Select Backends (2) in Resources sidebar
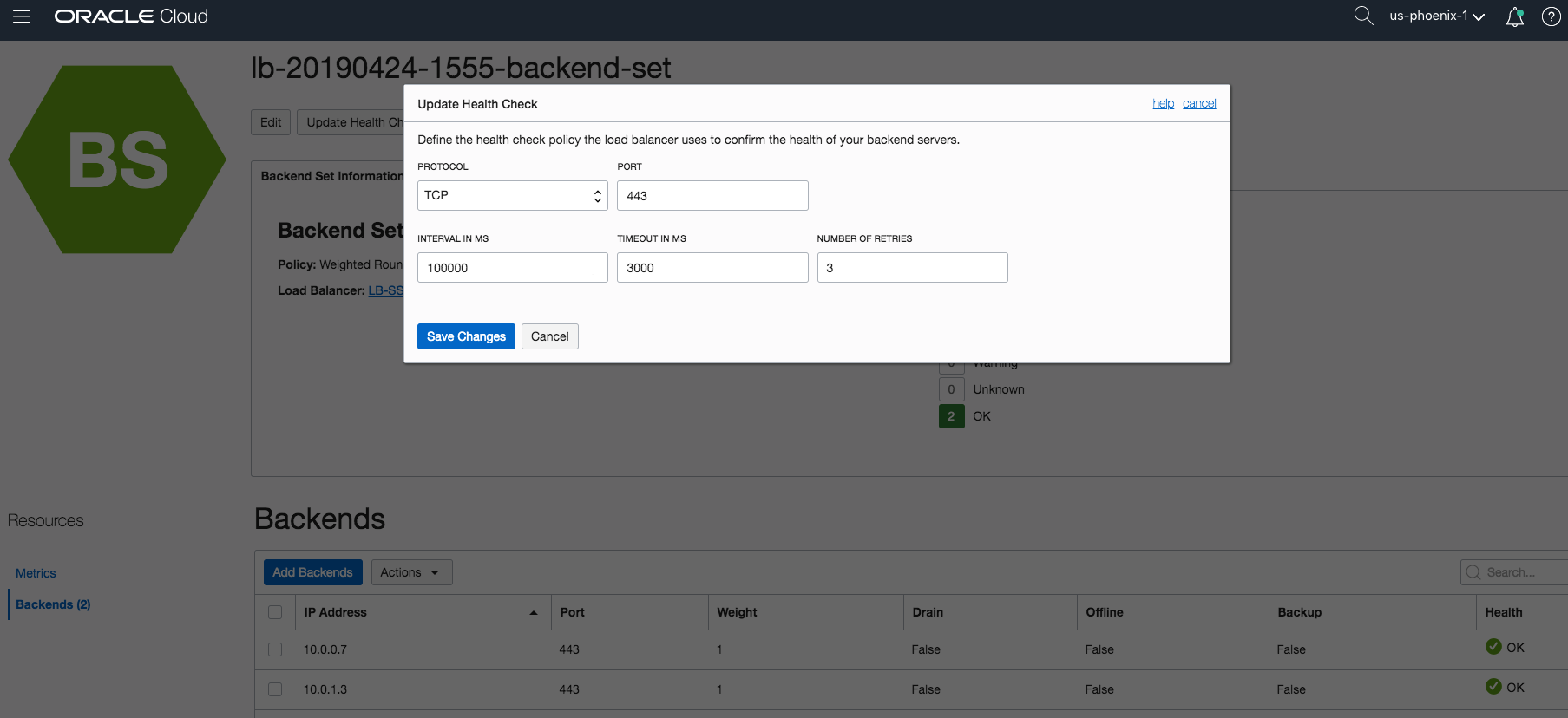The height and width of the screenshot is (718, 1568). pyautogui.click(x=53, y=604)
